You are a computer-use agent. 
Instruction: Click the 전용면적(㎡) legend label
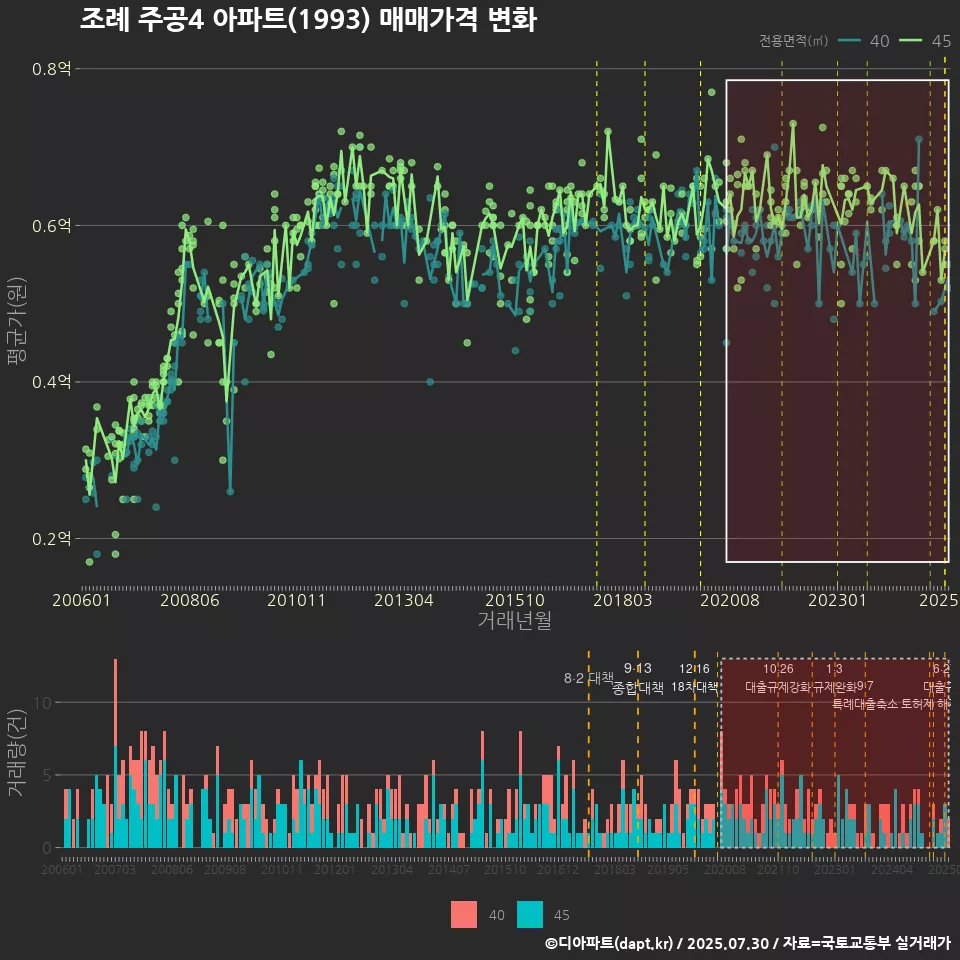[x=793, y=41]
